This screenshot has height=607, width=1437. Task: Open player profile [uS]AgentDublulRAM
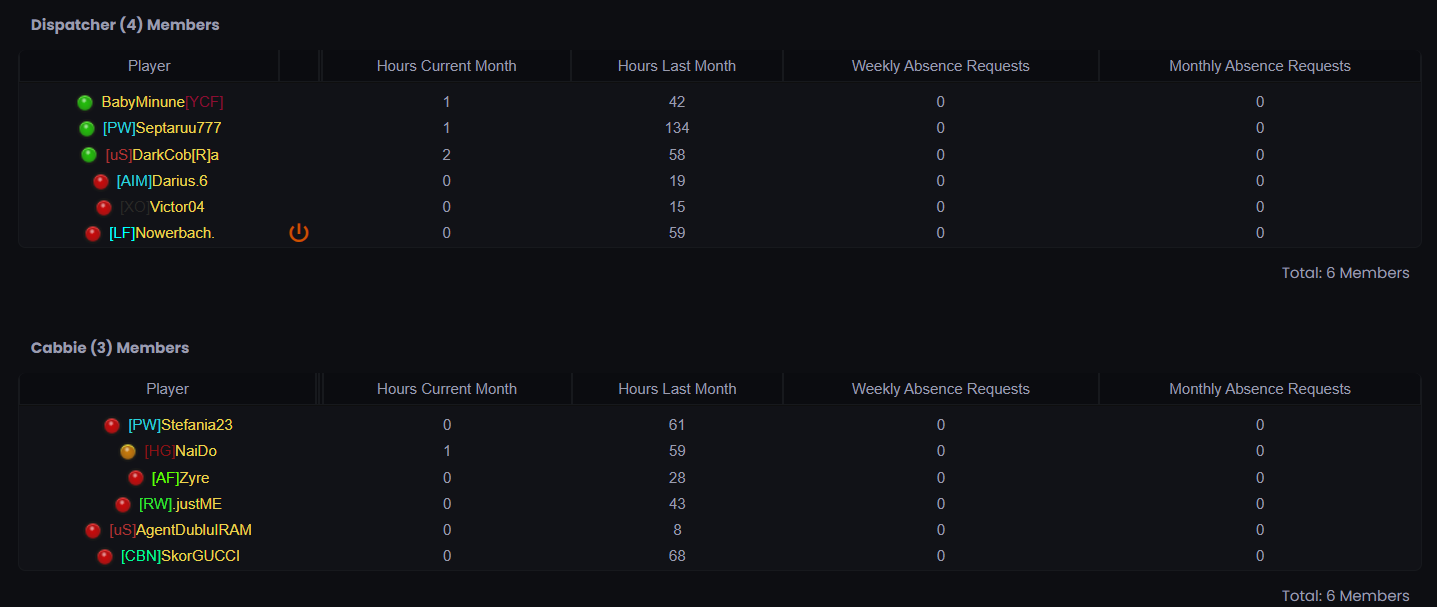click(181, 530)
